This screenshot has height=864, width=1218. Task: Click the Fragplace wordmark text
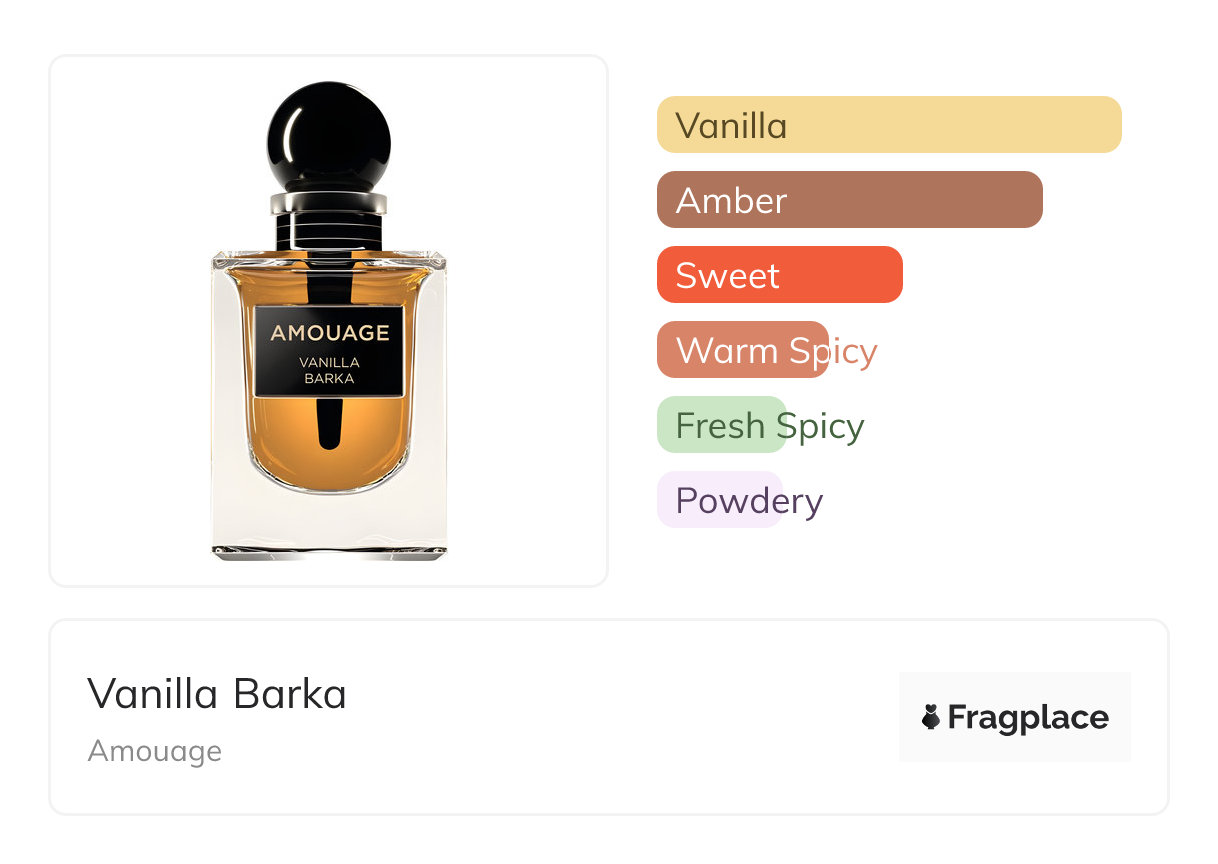click(x=1028, y=718)
